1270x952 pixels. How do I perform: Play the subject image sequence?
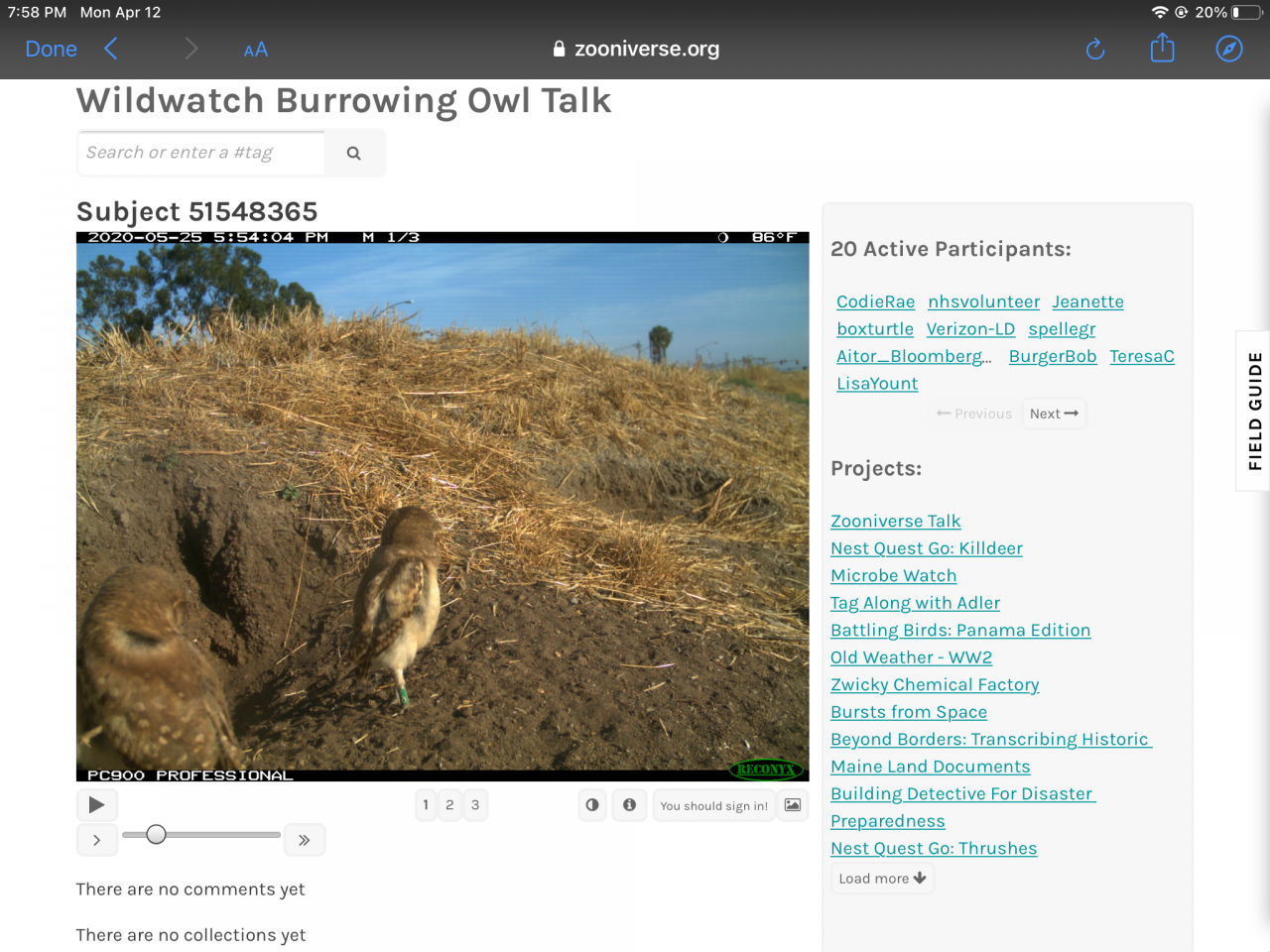[x=97, y=805]
